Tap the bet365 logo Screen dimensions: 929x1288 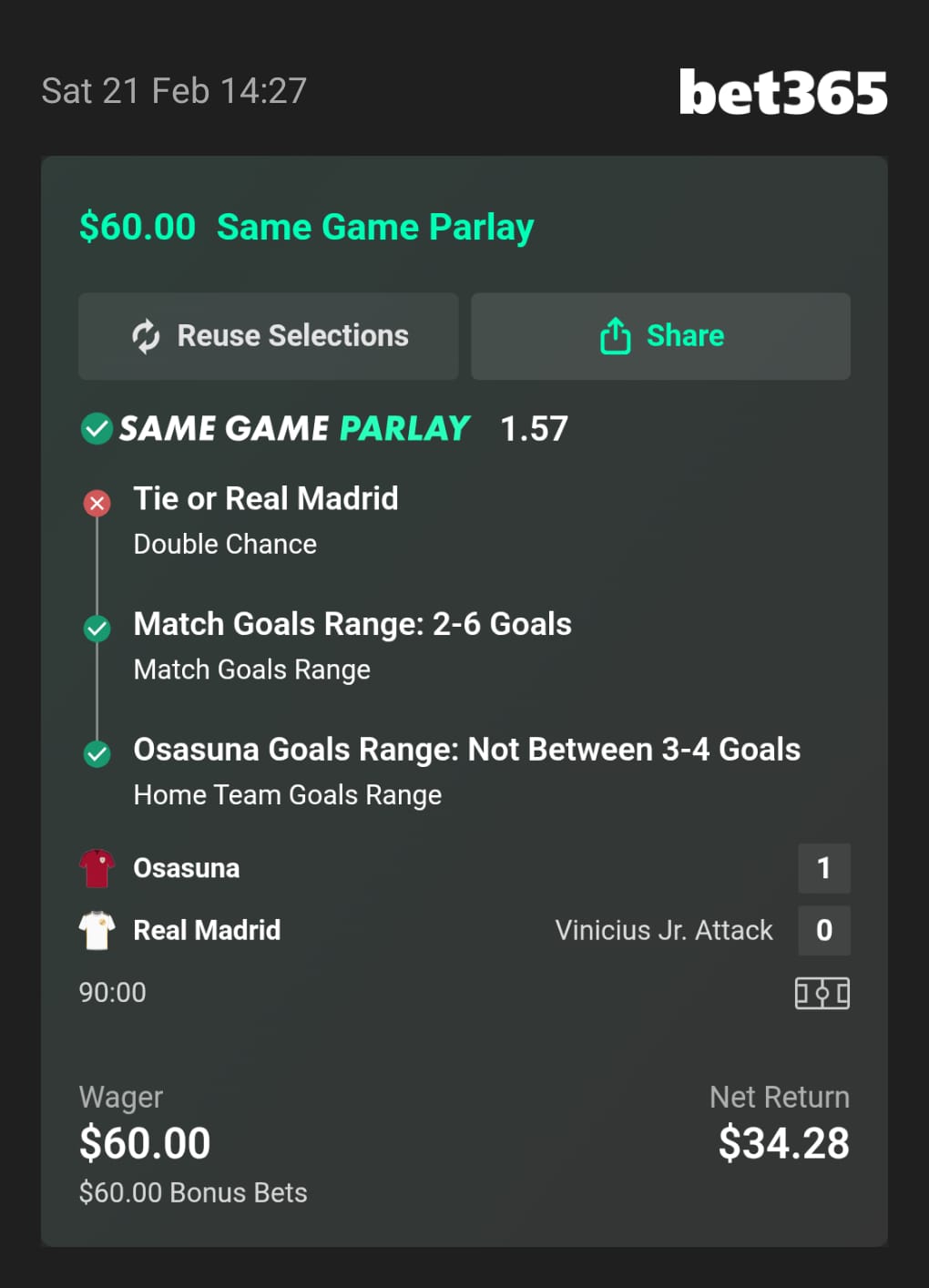point(782,92)
